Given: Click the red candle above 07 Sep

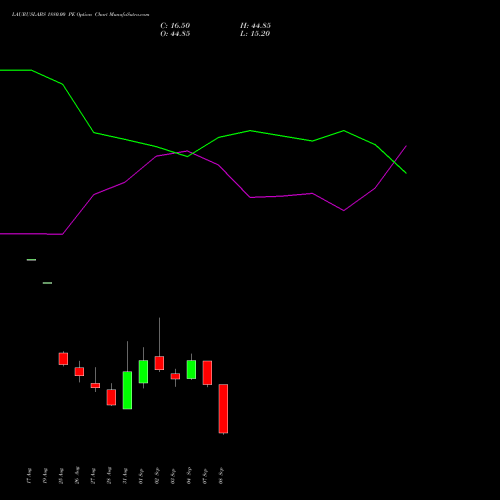Looking at the screenshot, I should (x=207, y=373).
